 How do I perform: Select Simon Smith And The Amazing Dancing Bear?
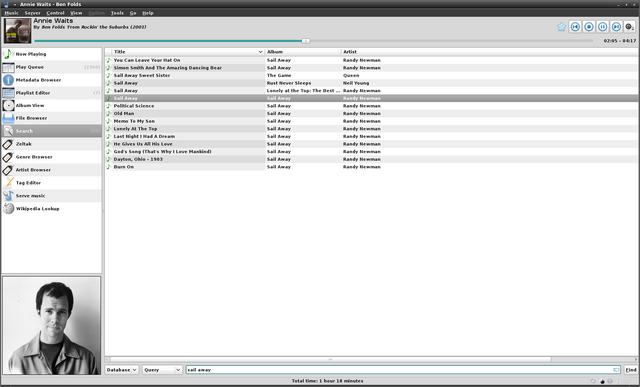click(x=168, y=68)
